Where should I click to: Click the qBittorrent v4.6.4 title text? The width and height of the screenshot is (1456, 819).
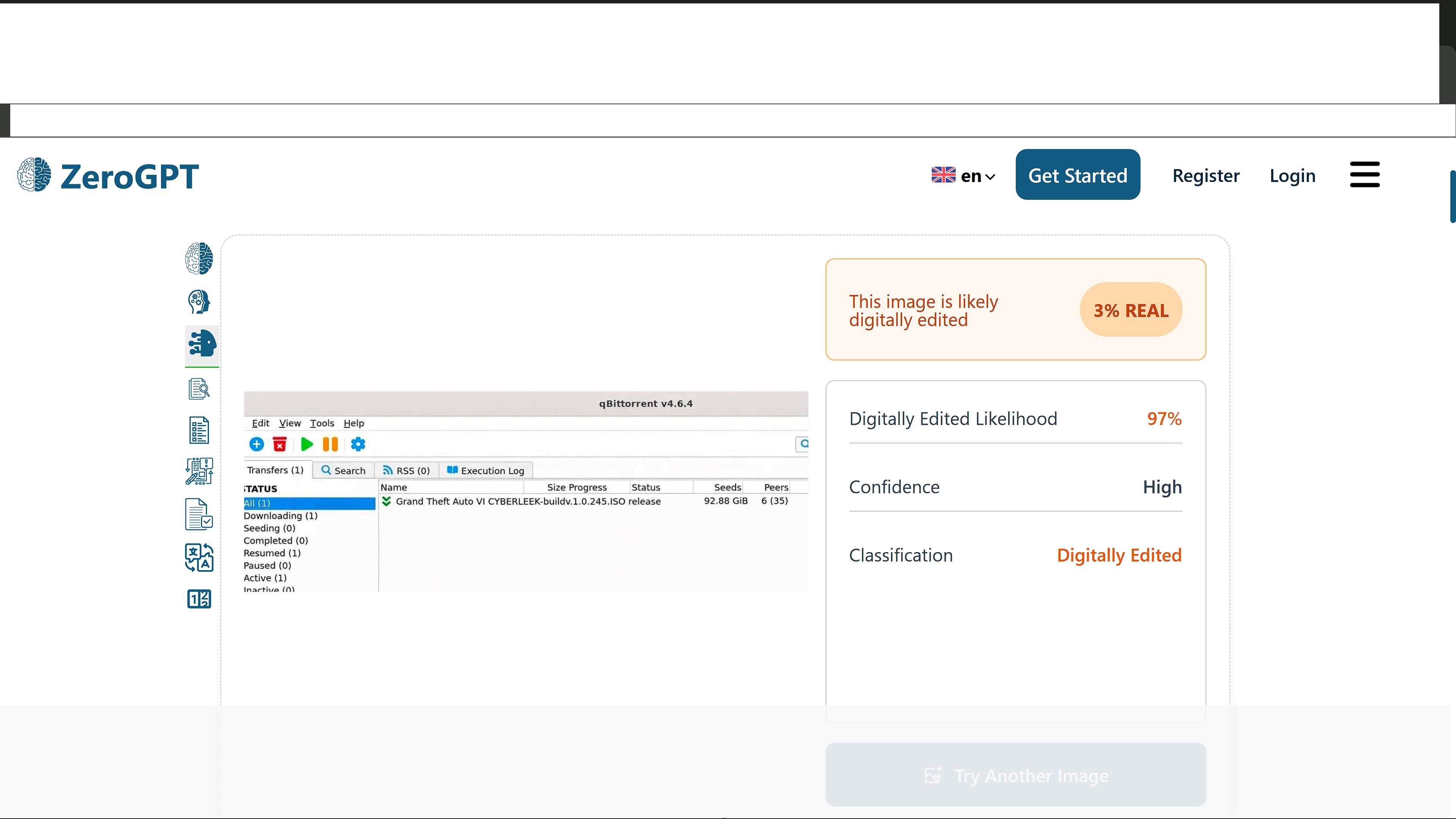pyautogui.click(x=645, y=403)
